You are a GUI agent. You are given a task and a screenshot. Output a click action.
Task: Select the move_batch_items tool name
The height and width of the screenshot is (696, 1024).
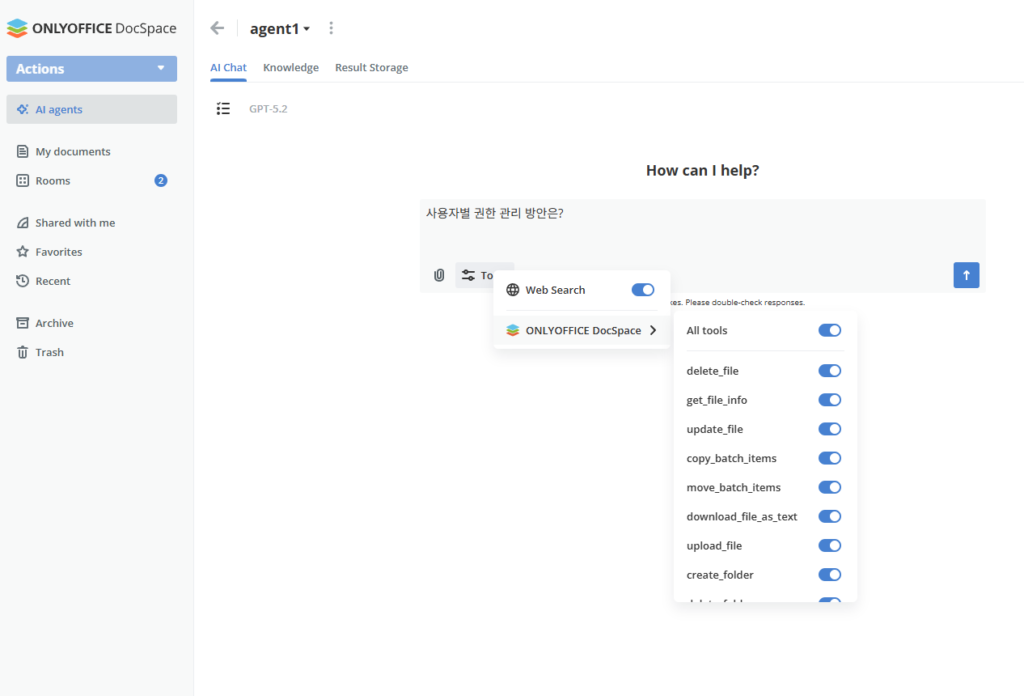pos(733,487)
